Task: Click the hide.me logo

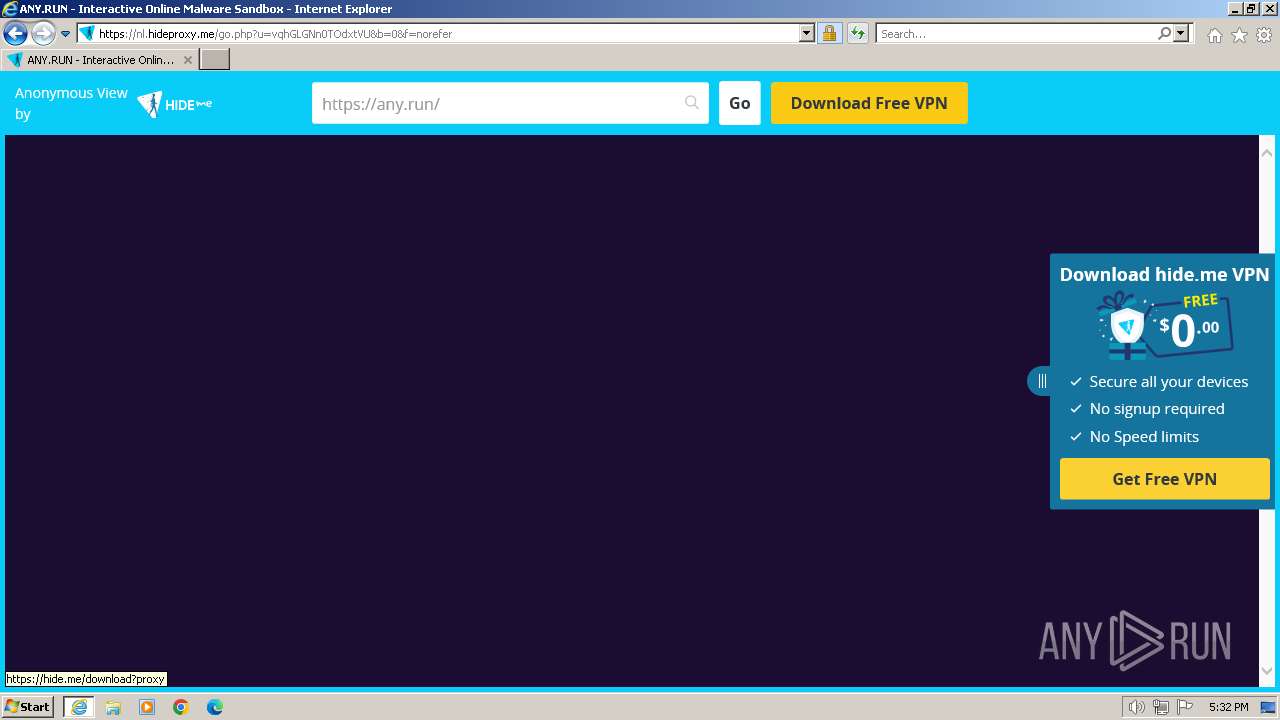Action: click(x=175, y=104)
